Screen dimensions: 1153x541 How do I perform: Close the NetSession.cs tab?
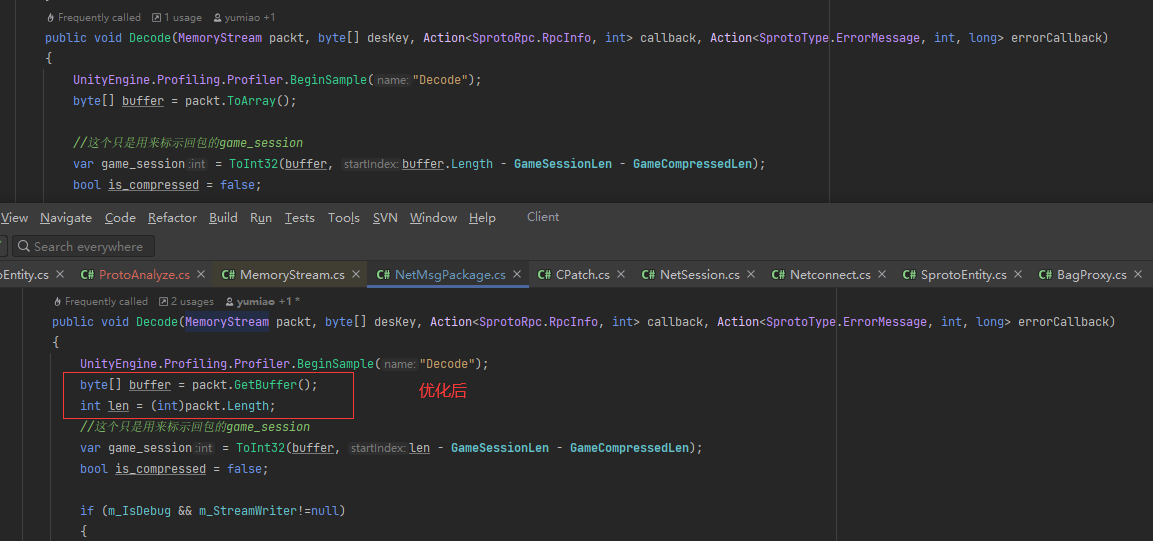click(x=751, y=274)
